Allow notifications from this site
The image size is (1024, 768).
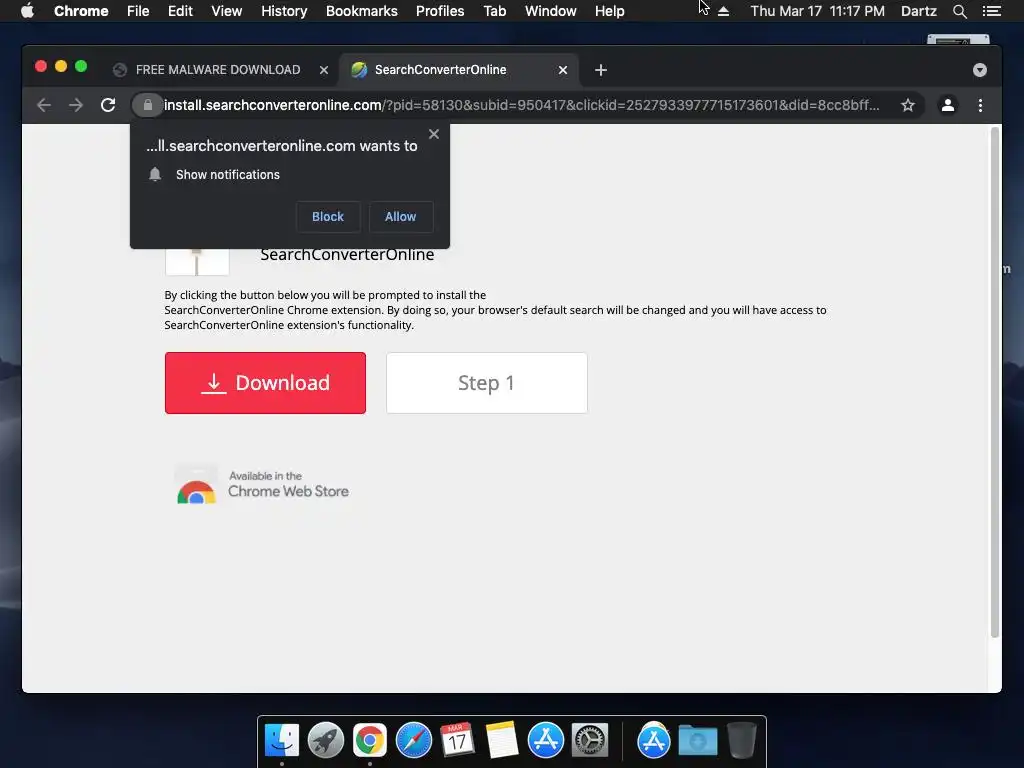(400, 217)
